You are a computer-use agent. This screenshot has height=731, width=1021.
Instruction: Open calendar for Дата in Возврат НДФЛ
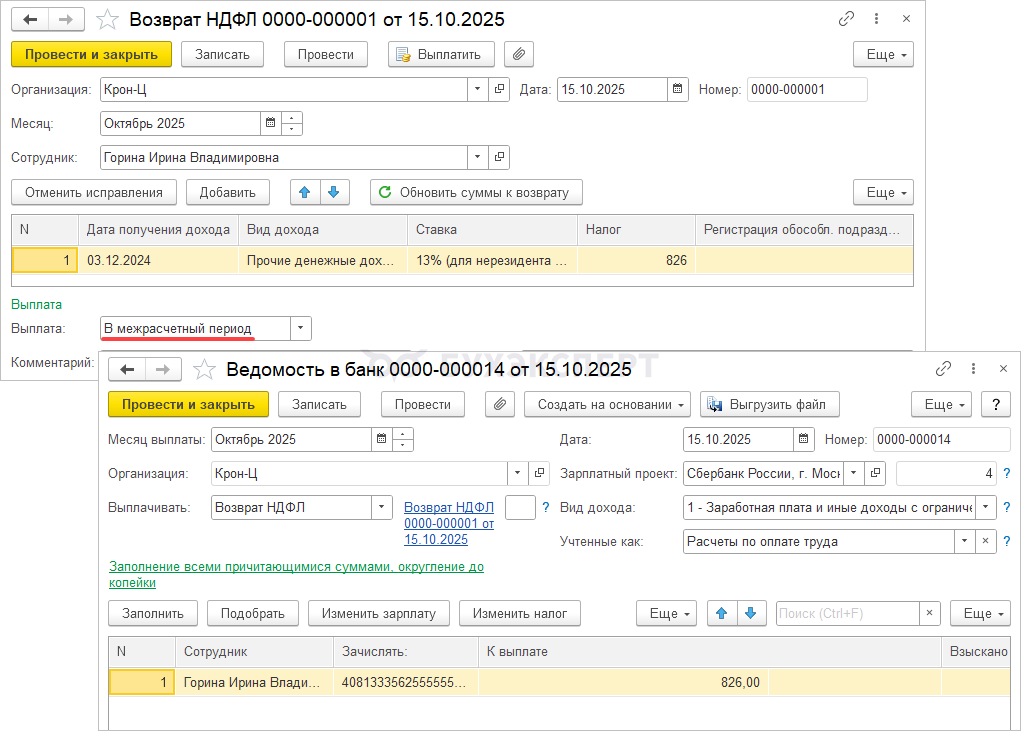click(677, 89)
